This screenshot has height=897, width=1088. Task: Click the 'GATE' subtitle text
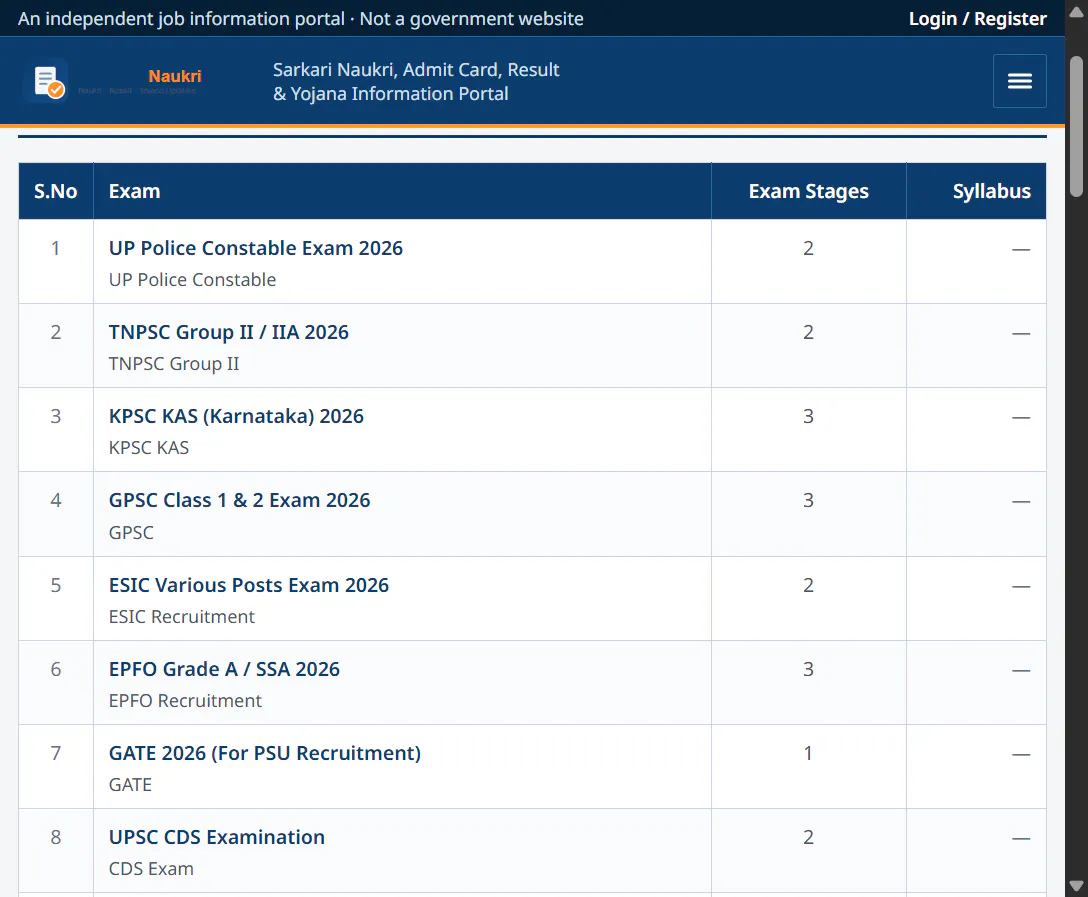(x=130, y=785)
